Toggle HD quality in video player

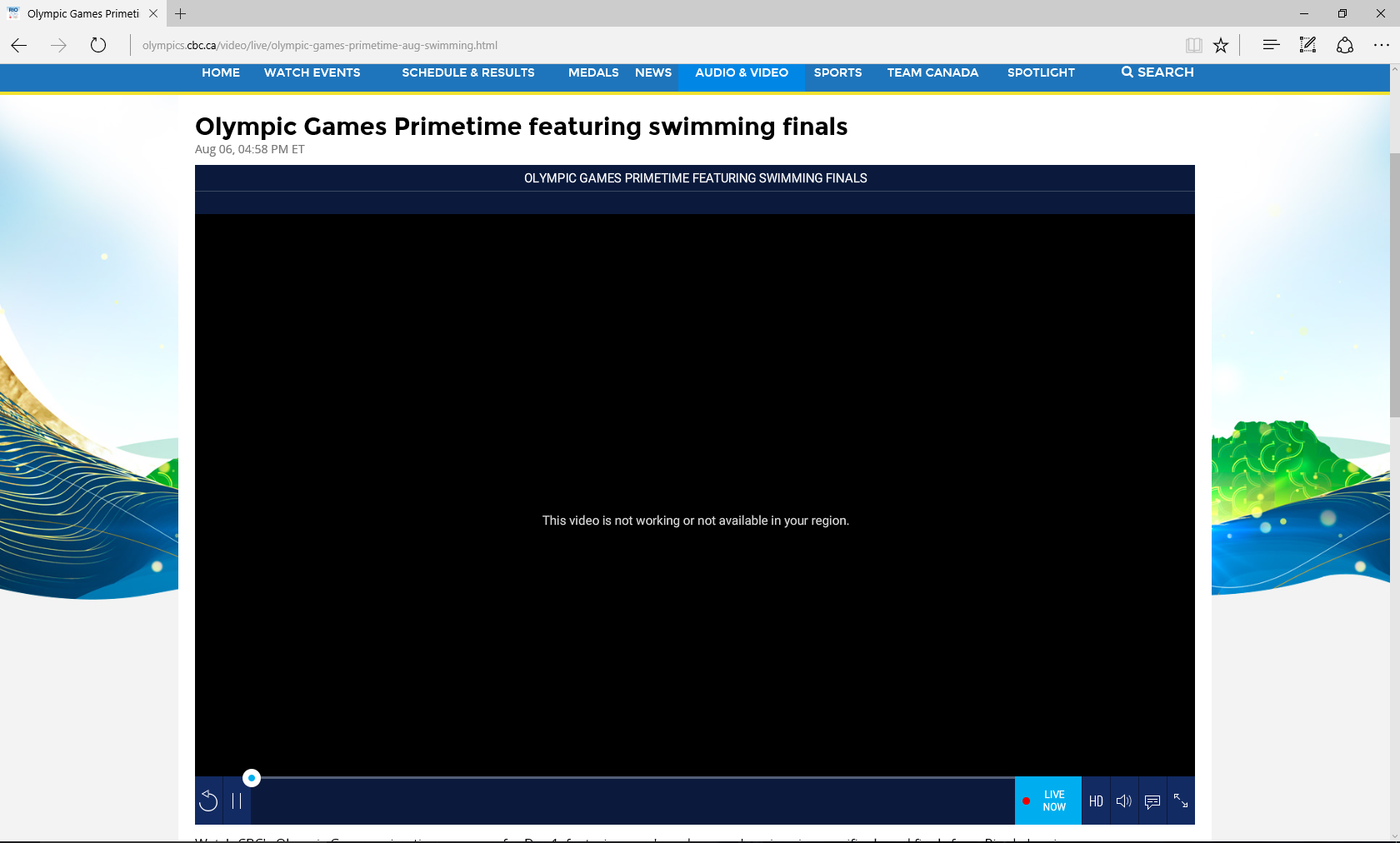coord(1096,801)
